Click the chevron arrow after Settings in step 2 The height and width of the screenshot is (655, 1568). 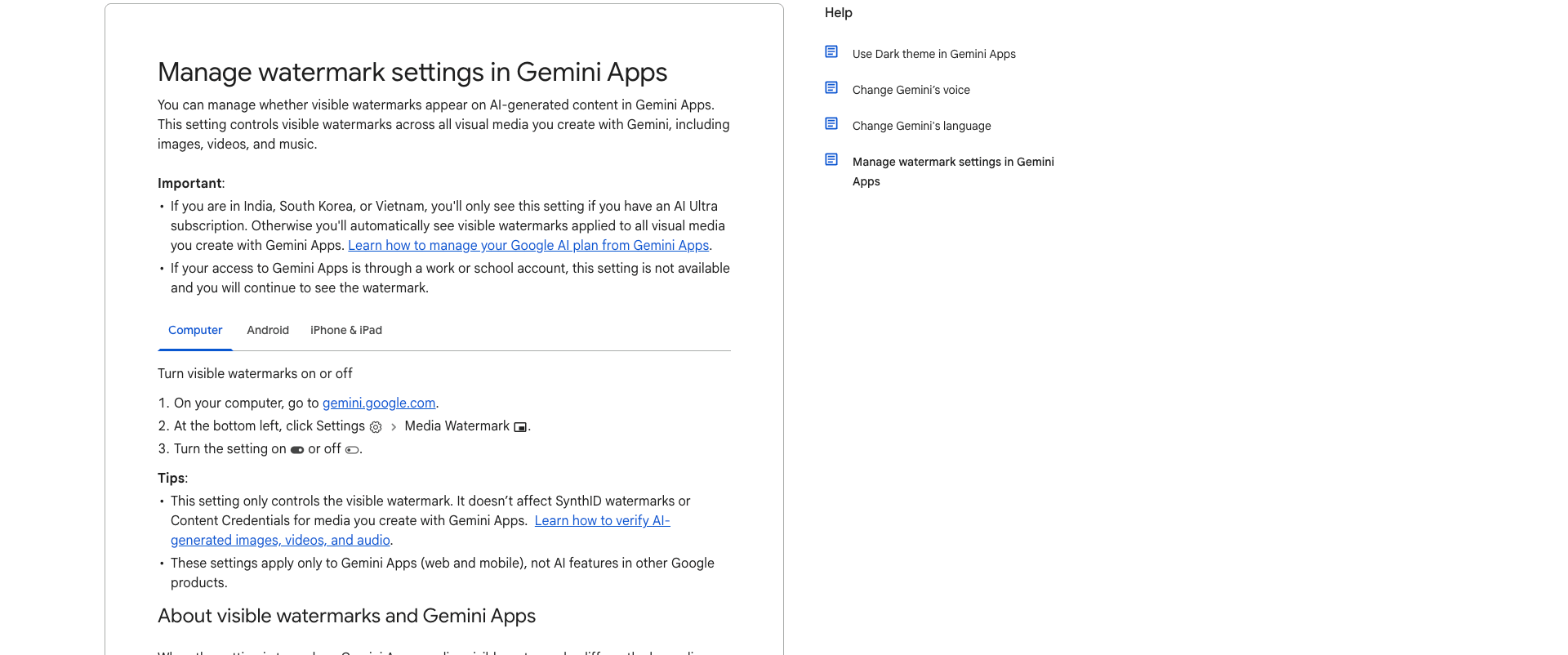coord(394,427)
